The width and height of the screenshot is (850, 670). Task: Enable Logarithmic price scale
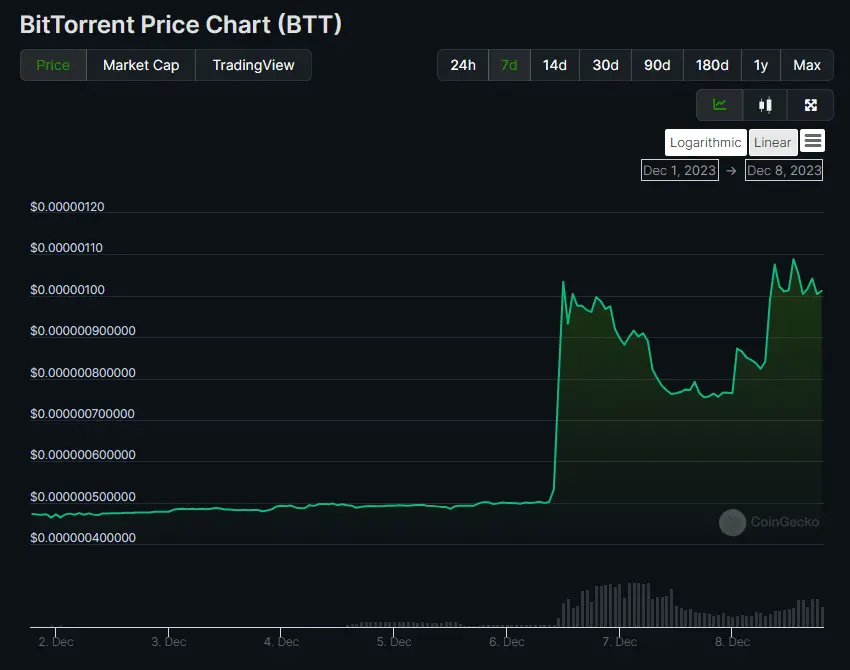click(x=705, y=141)
